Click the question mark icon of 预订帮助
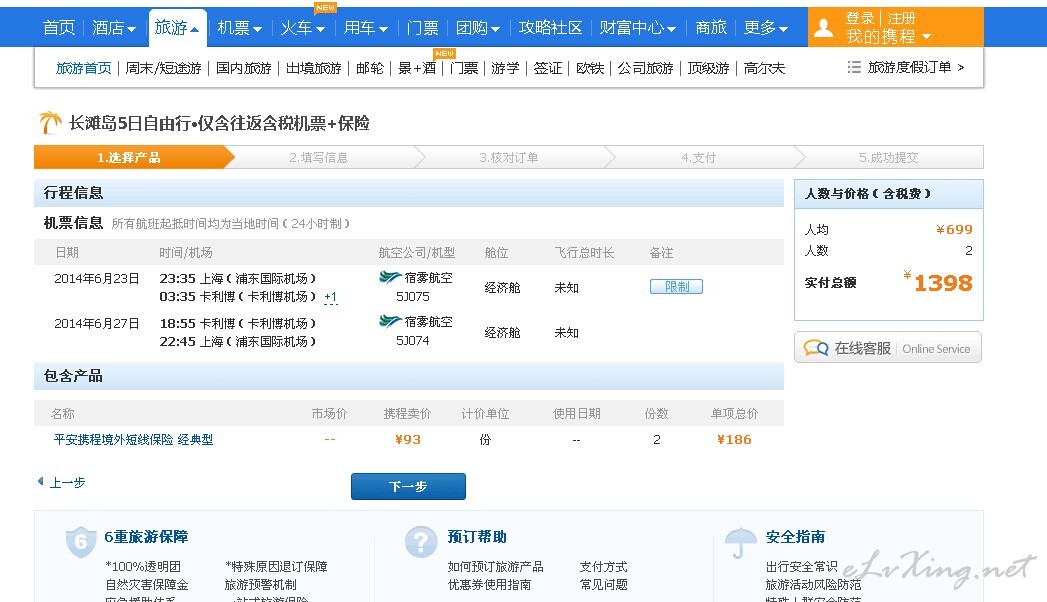1047x602 pixels. pos(421,541)
